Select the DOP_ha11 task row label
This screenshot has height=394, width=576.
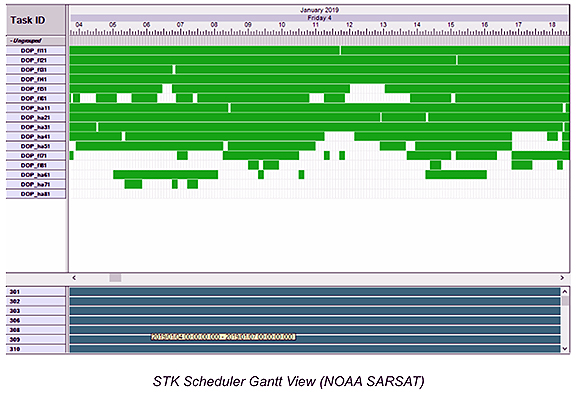[x=36, y=108]
